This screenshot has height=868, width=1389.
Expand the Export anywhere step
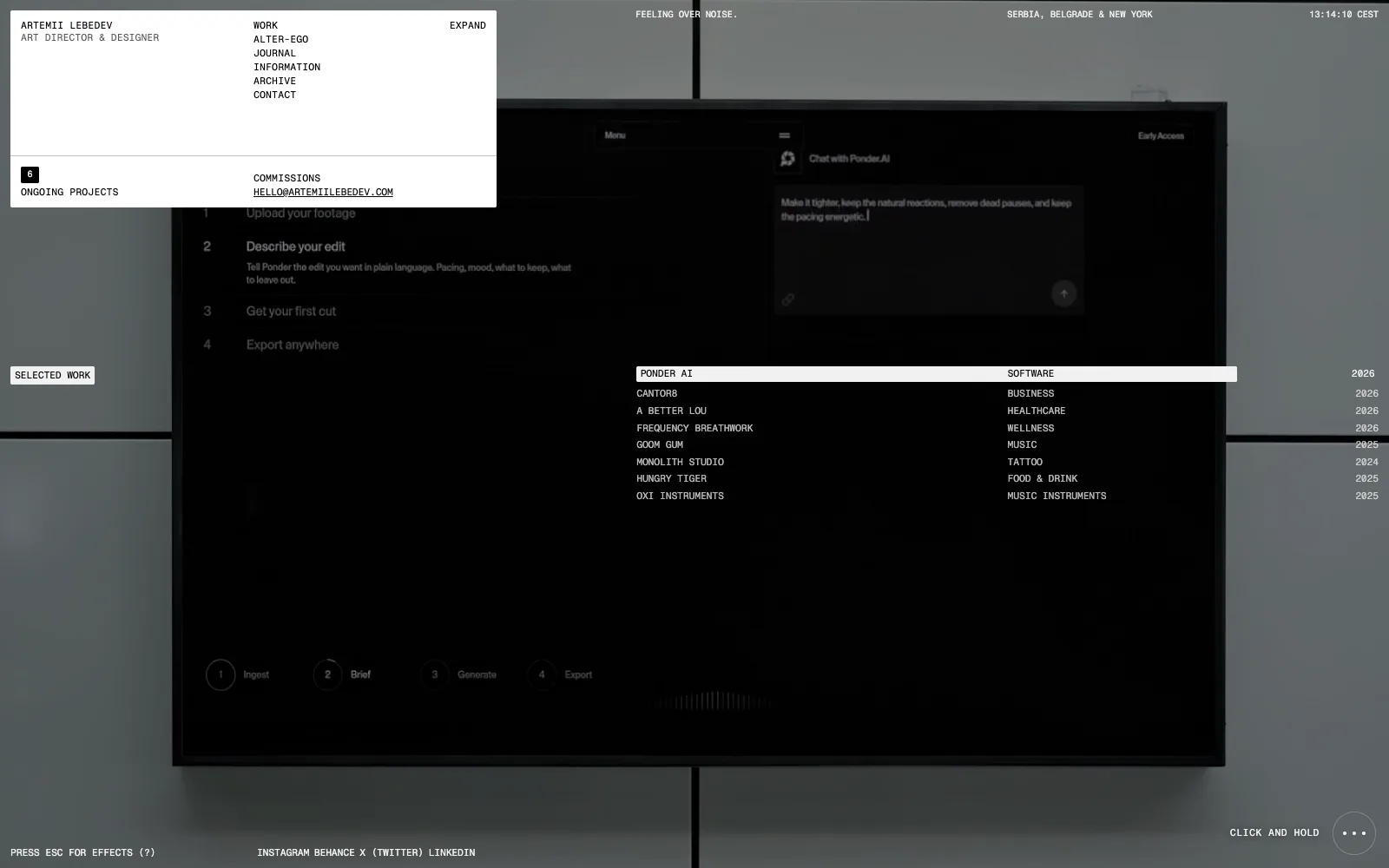point(293,345)
